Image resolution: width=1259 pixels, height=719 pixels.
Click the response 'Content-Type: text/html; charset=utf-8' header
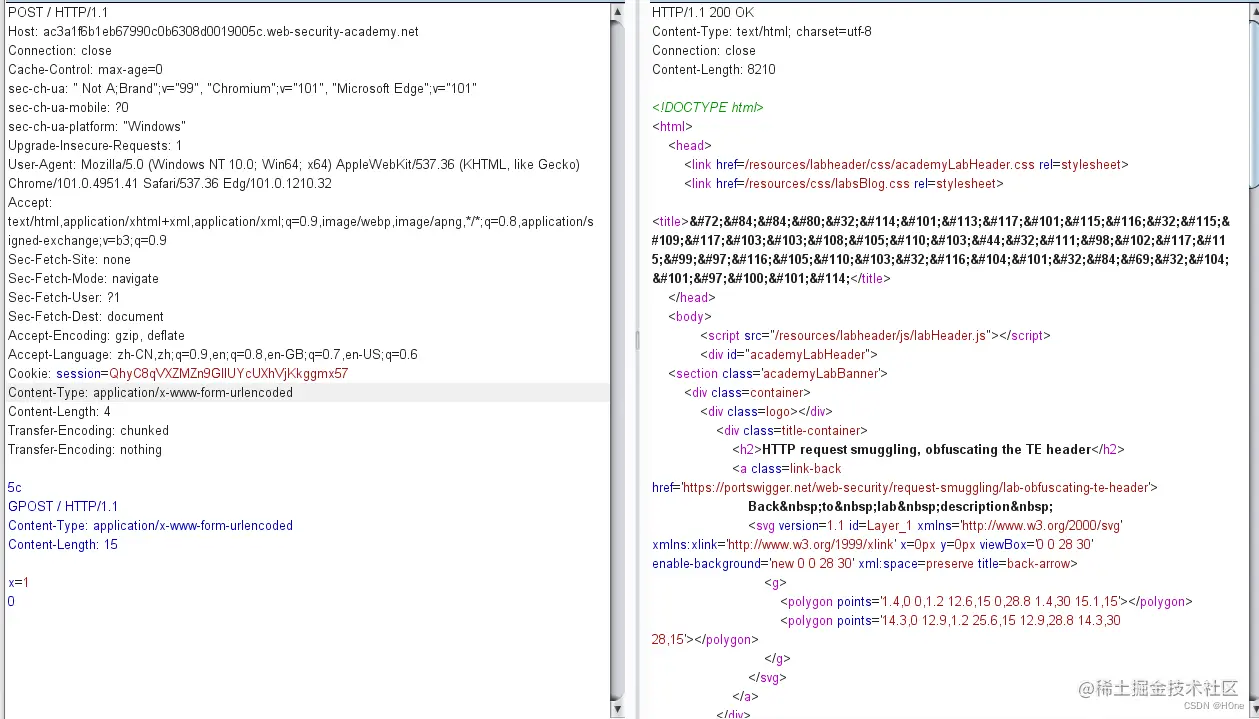pos(762,31)
